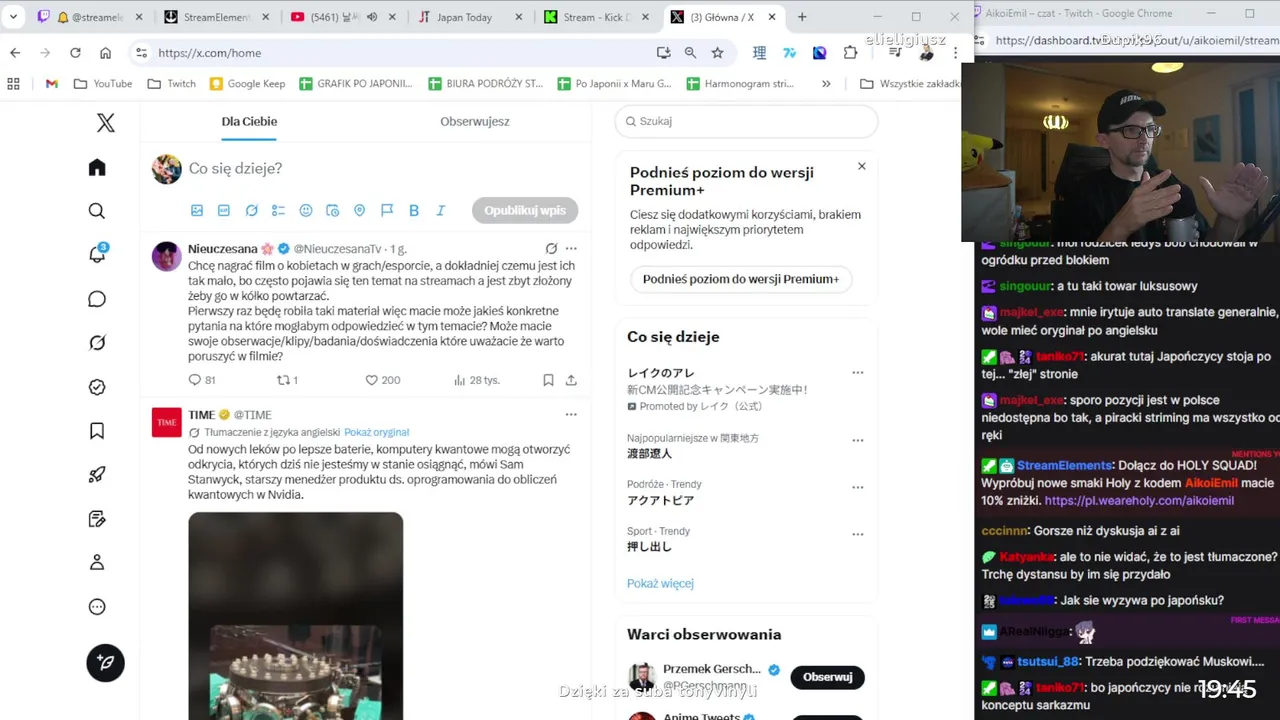1280x720 pixels.
Task: Schedule post icon in composer
Action: [x=333, y=211]
